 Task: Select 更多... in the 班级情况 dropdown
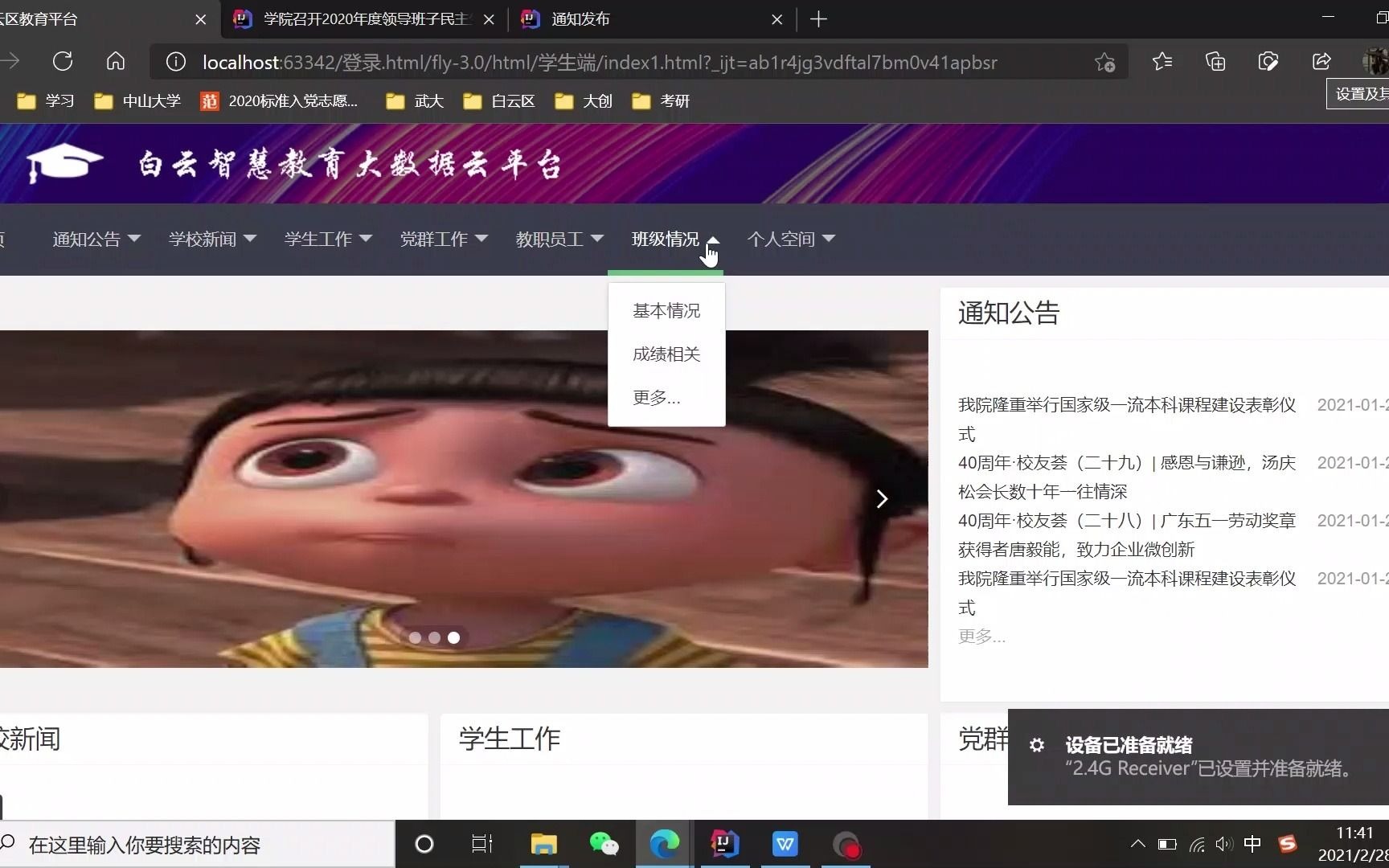[666, 398]
